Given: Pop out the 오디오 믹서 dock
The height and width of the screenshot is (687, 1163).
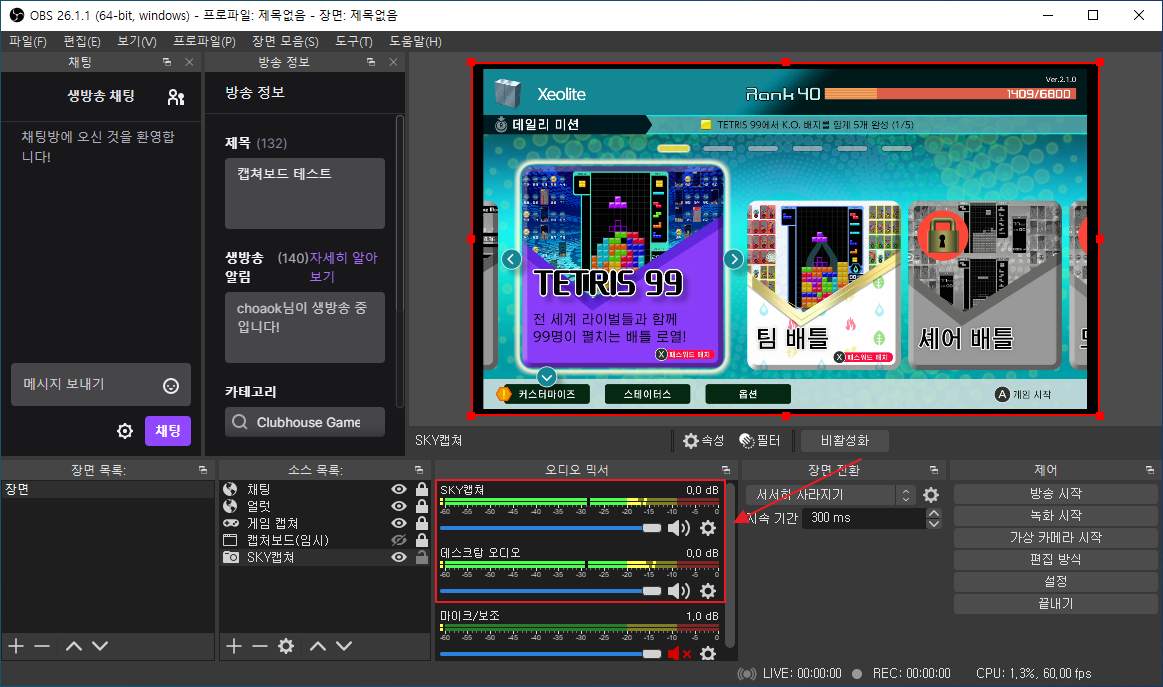Looking at the screenshot, I should point(725,470).
